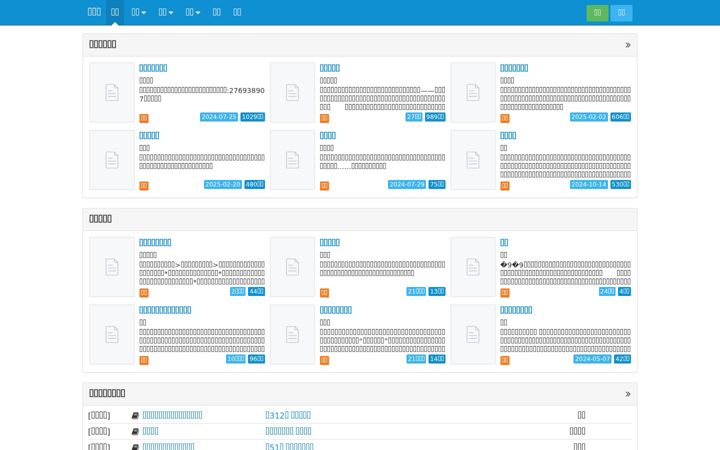Screen dimensions: 720x450
Task: Click the 2025-02-20 date badge
Action: point(223,184)
